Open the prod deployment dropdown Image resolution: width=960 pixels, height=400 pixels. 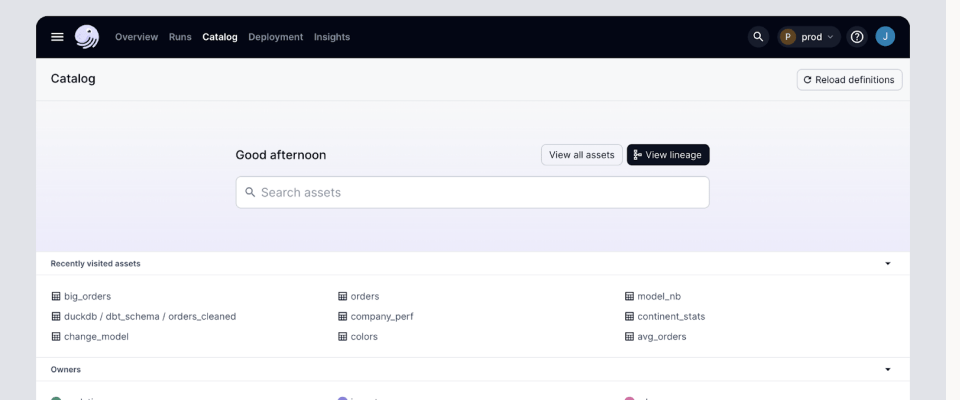pos(809,37)
